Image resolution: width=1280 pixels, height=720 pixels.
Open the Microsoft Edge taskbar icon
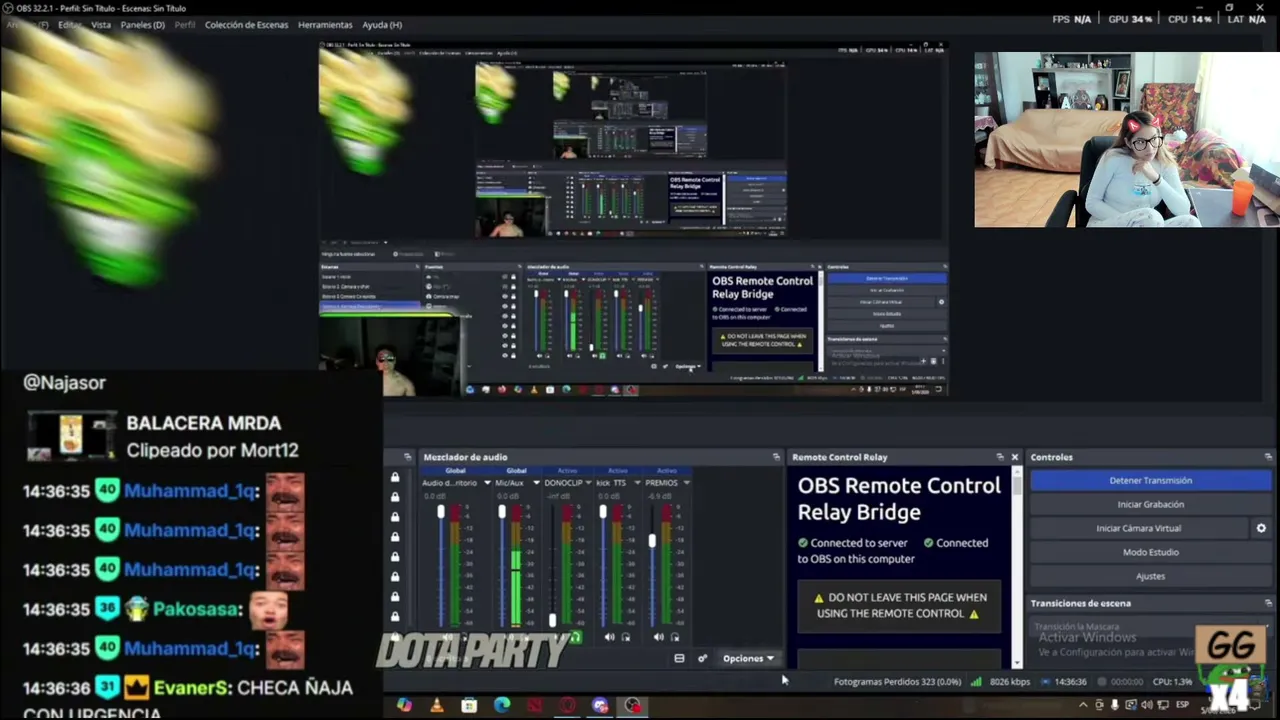pos(502,705)
